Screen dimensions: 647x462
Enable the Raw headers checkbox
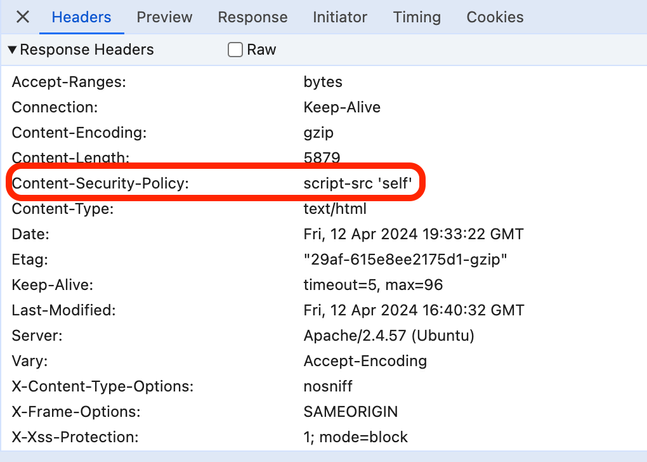click(235, 49)
